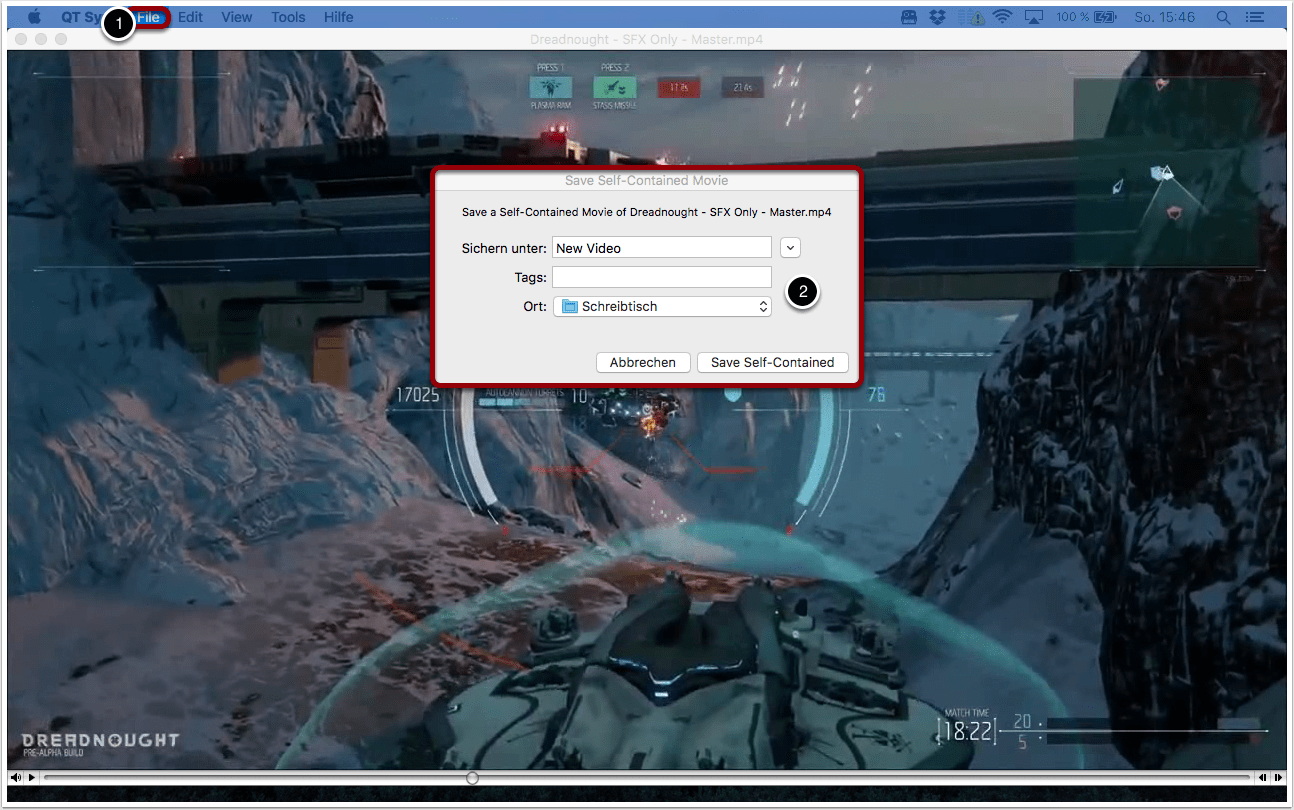Open the Tools menu
Screen dimensions: 1294x810
(x=288, y=17)
